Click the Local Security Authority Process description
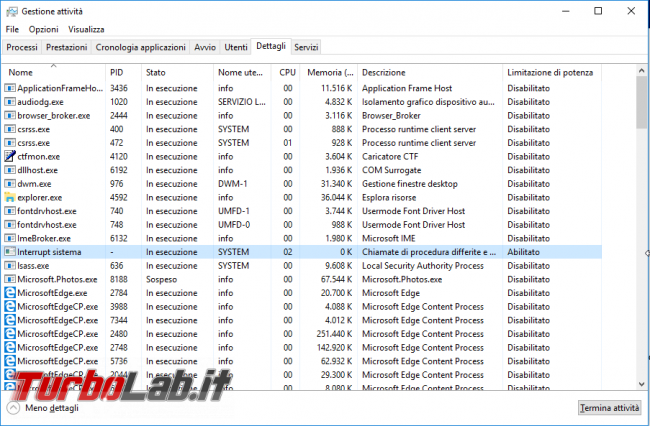650x426 pixels. pyautogui.click(x=423, y=265)
